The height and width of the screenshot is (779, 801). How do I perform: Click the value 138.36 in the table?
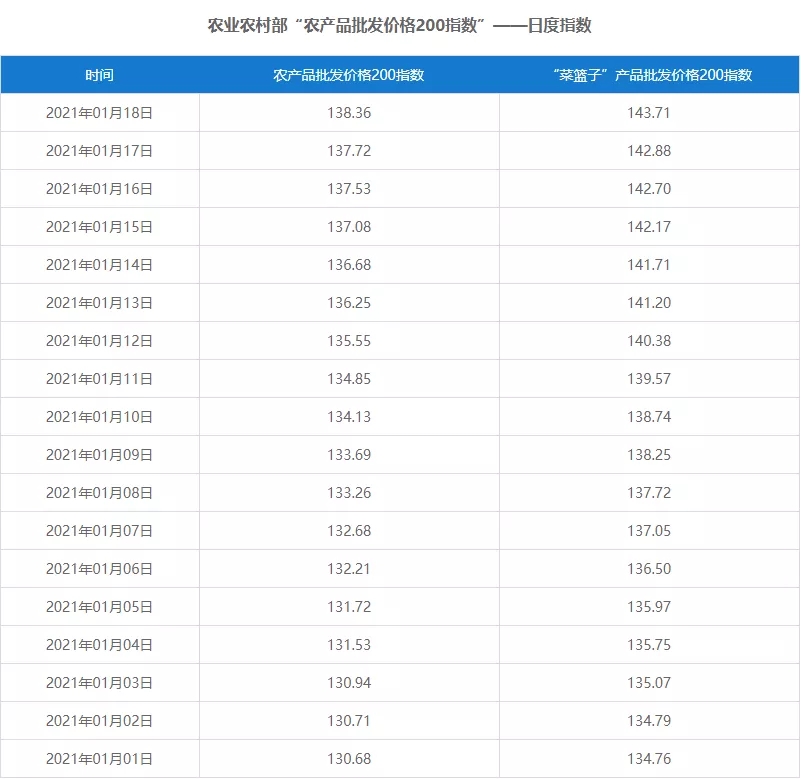pyautogui.click(x=349, y=113)
